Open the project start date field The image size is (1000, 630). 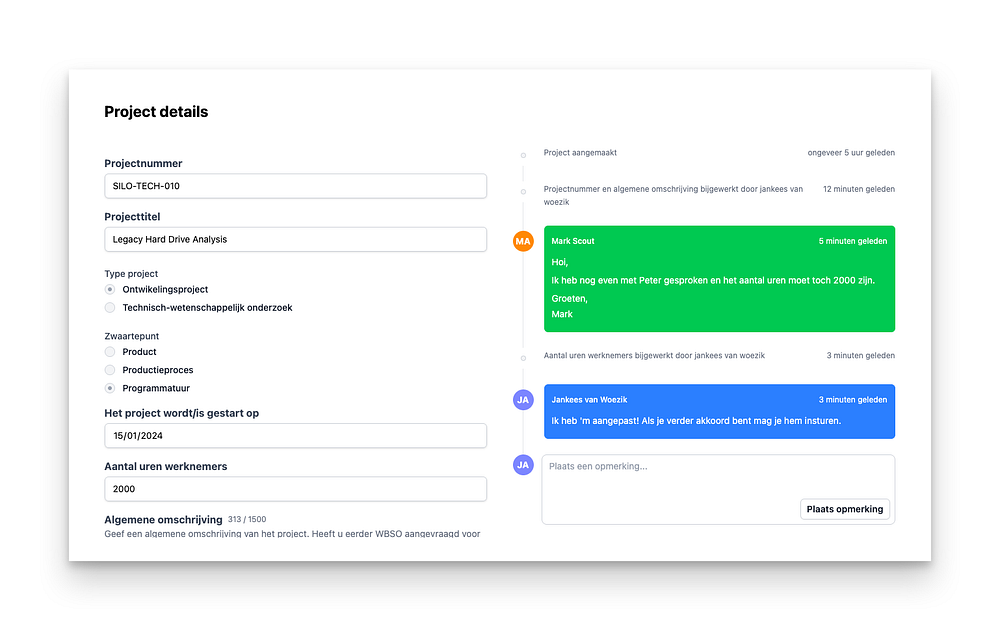tap(295, 436)
